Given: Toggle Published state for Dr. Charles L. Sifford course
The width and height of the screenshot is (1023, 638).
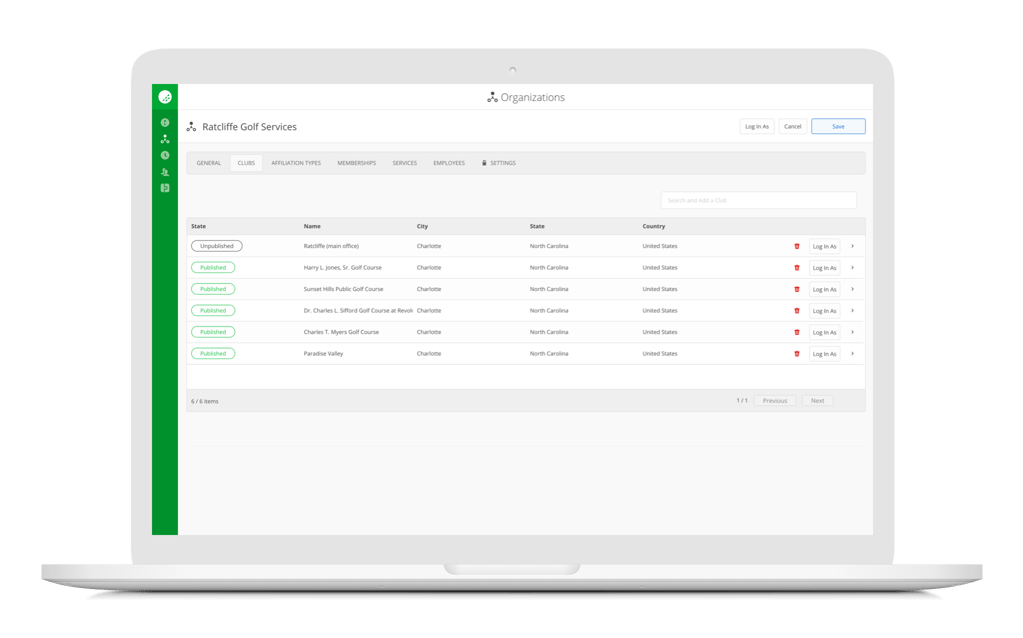Looking at the screenshot, I should 213,311.
